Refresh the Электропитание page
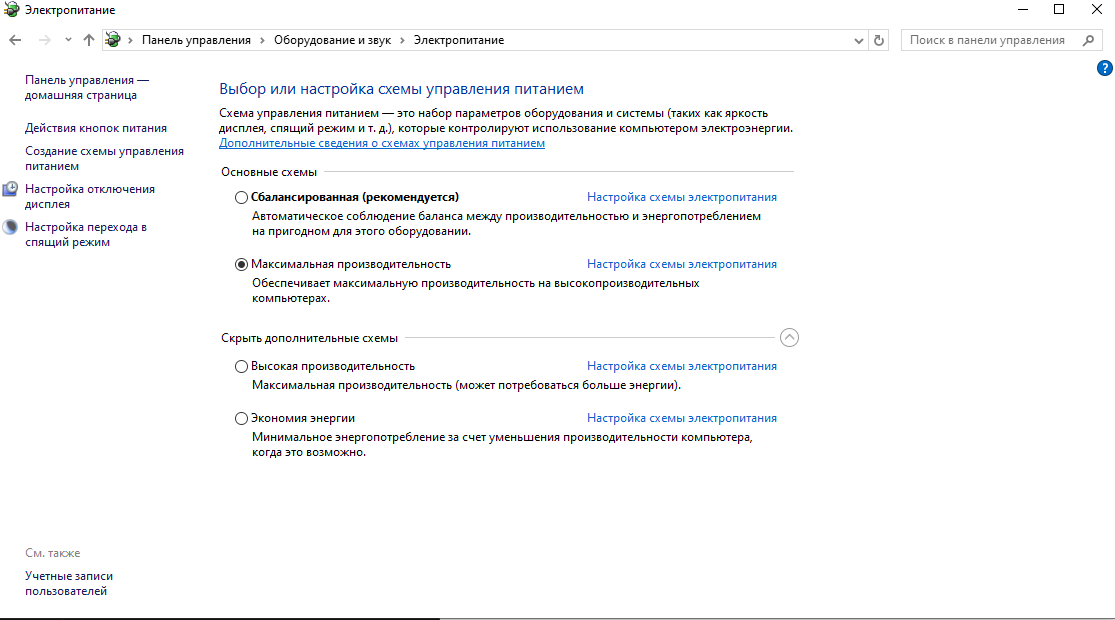The image size is (1115, 620). (879, 41)
